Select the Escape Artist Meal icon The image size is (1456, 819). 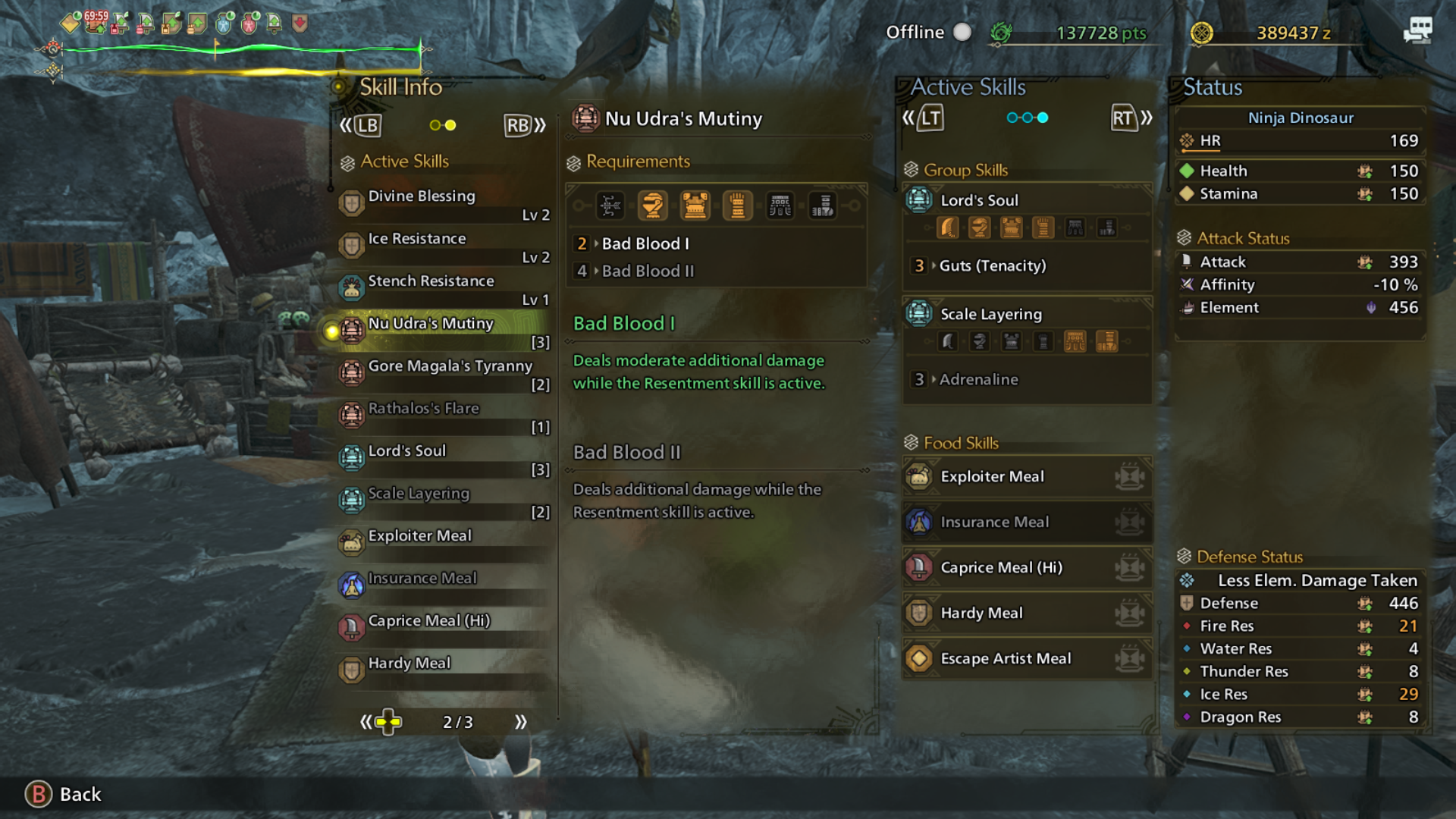click(x=919, y=659)
